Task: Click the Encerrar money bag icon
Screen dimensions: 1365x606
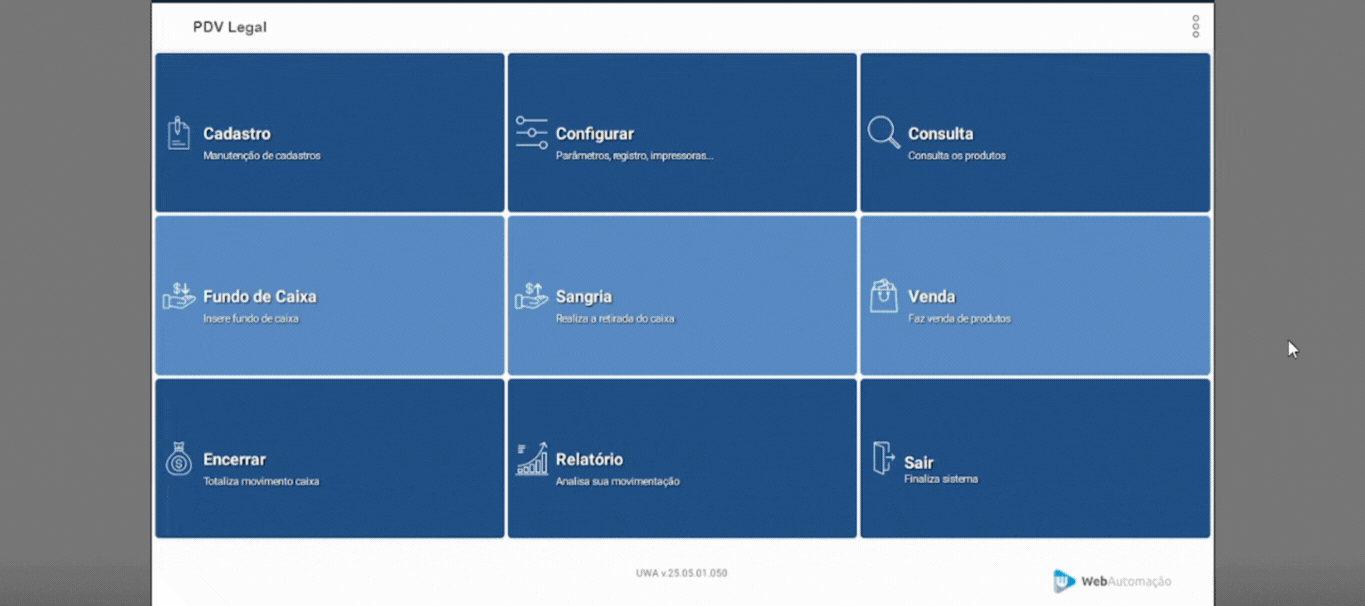Action: click(x=179, y=459)
